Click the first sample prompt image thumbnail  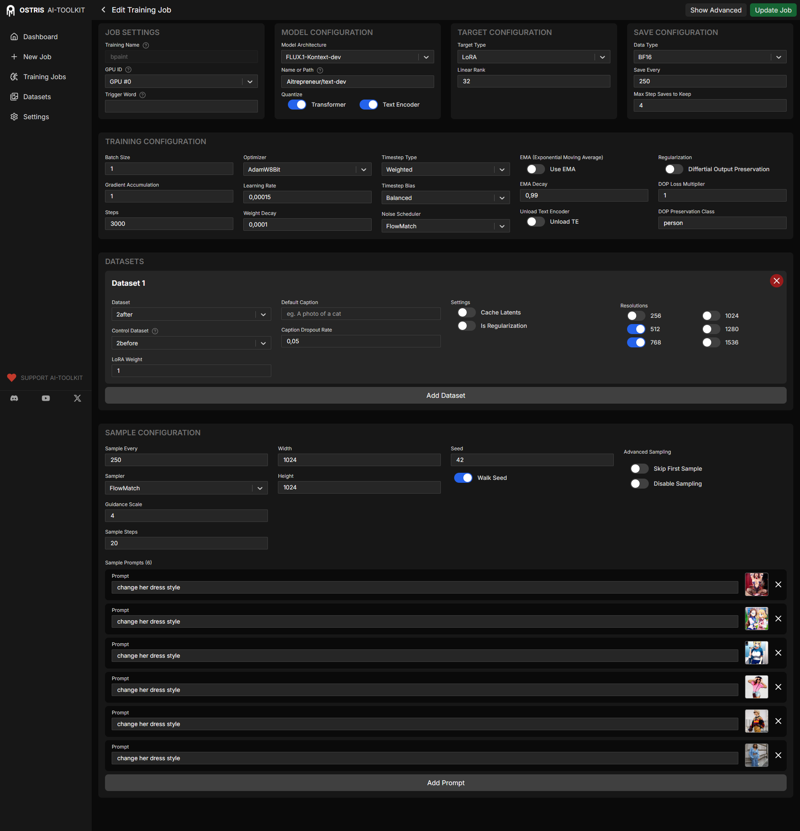tap(756, 585)
